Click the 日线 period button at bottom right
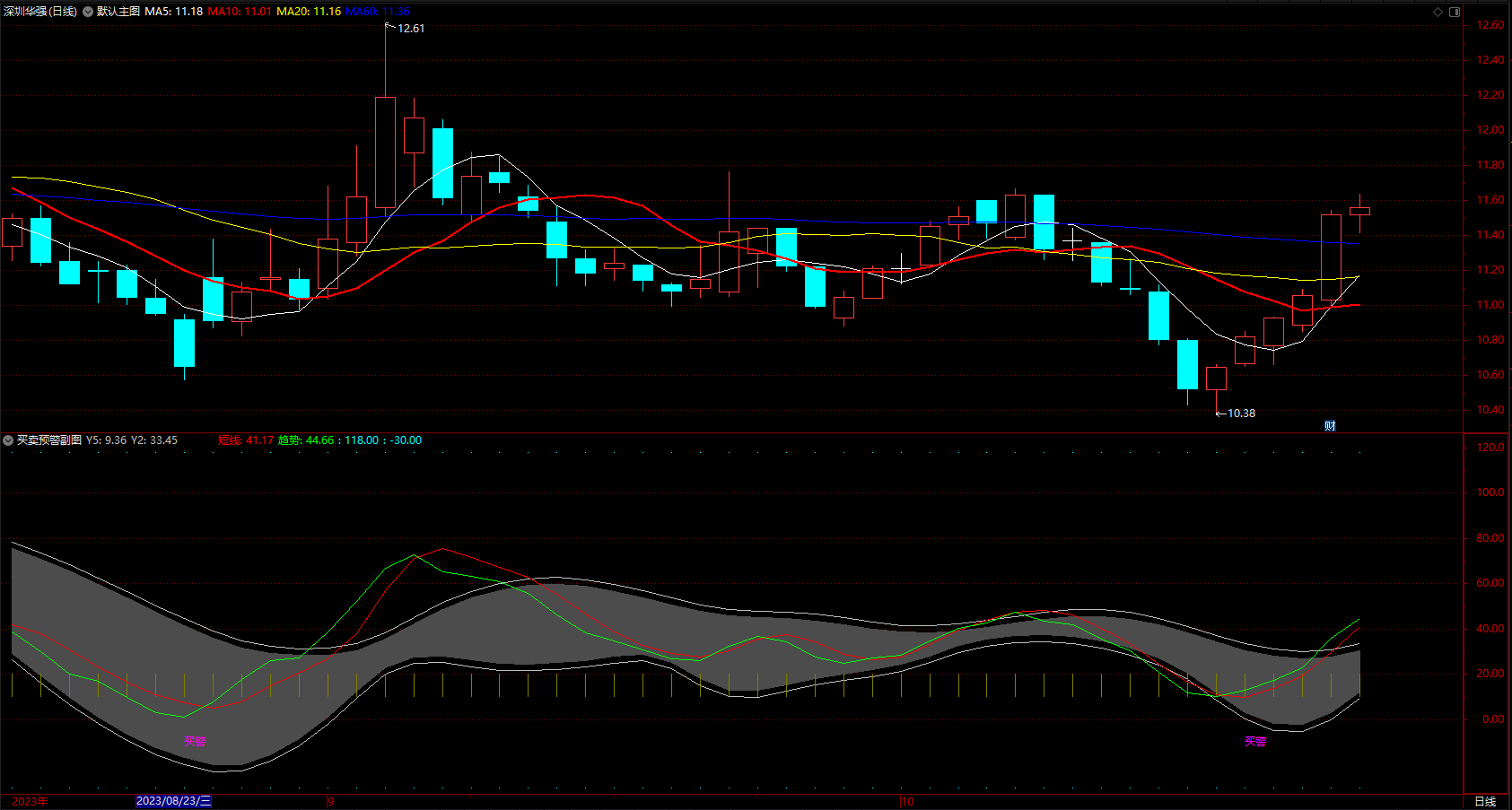The image size is (1512, 810). (1485, 801)
